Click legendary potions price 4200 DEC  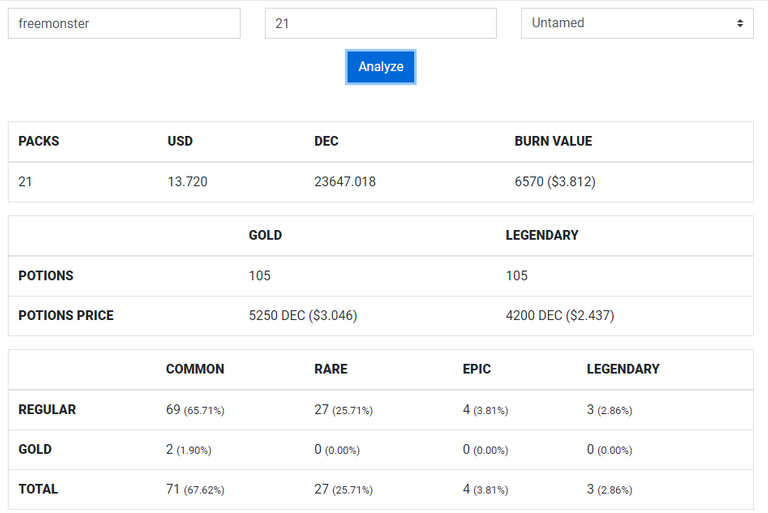pyautogui.click(x=560, y=315)
